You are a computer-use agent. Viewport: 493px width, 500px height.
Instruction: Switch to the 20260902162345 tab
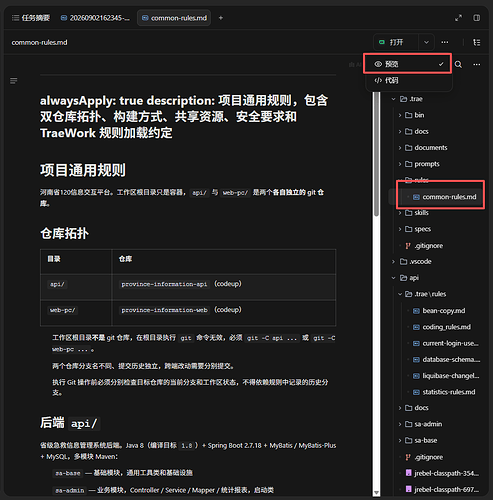96,18
